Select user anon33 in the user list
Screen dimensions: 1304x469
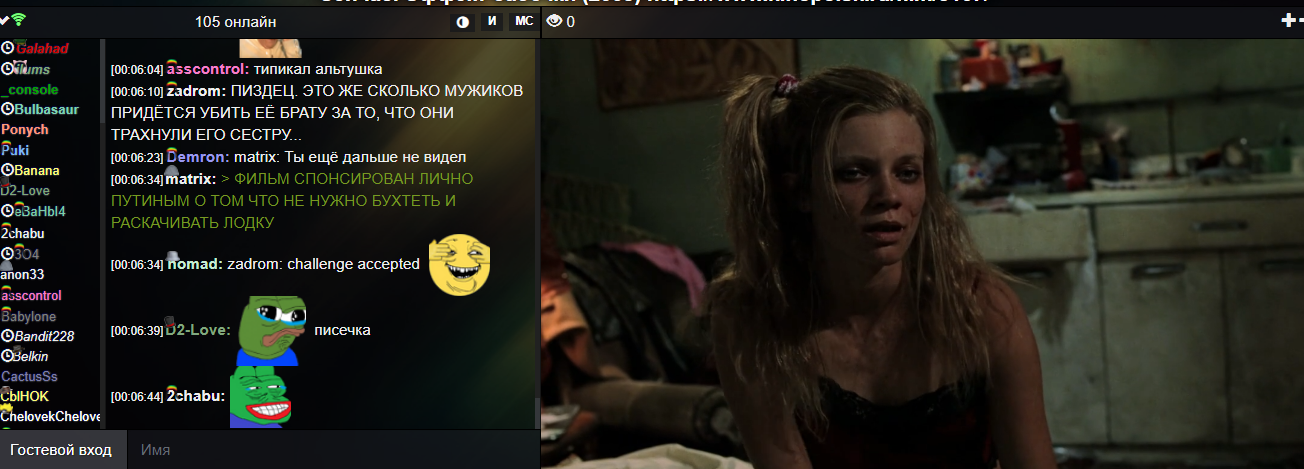coord(22,274)
